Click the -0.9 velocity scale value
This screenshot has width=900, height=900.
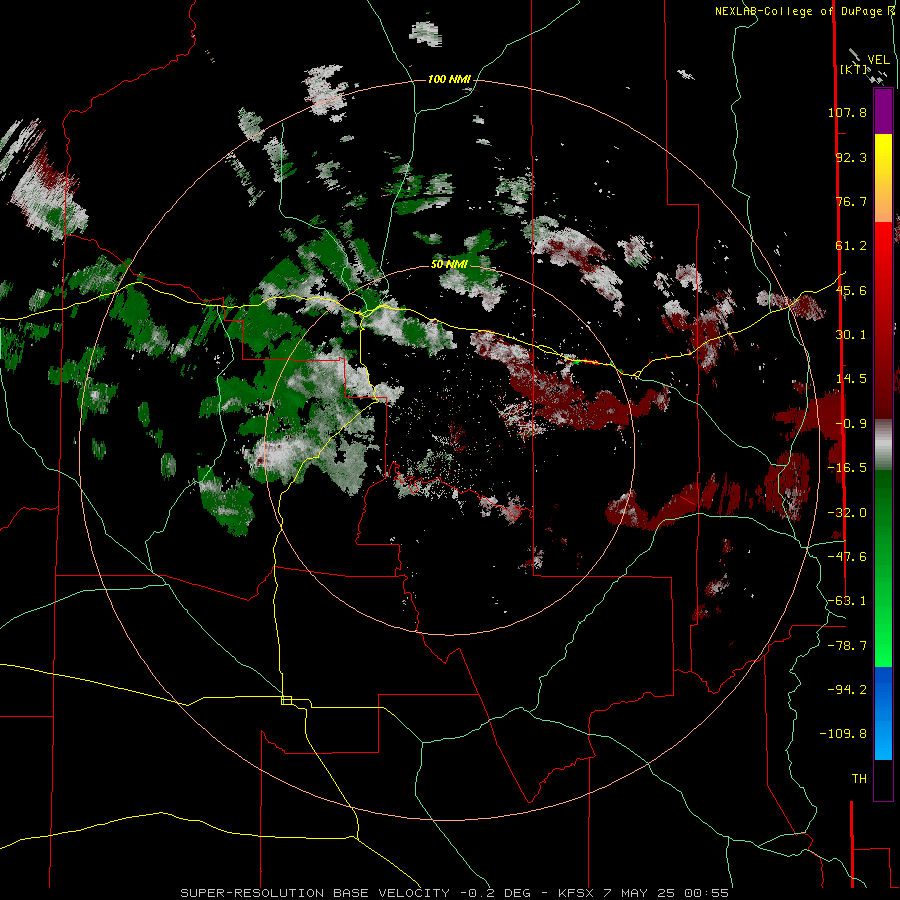pos(851,424)
